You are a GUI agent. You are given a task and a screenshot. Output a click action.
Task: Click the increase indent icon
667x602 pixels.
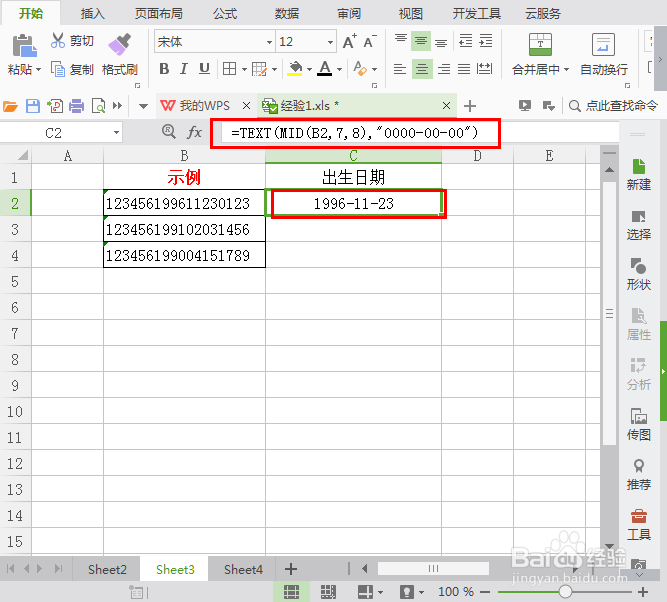point(485,41)
